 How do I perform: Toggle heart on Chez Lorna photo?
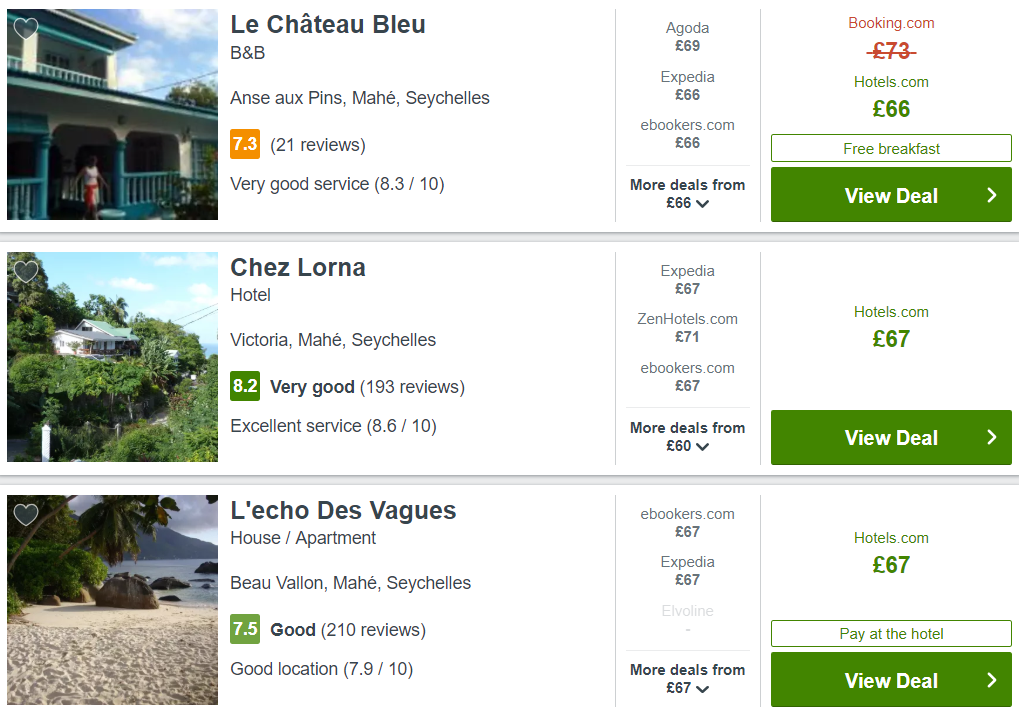coord(26,271)
